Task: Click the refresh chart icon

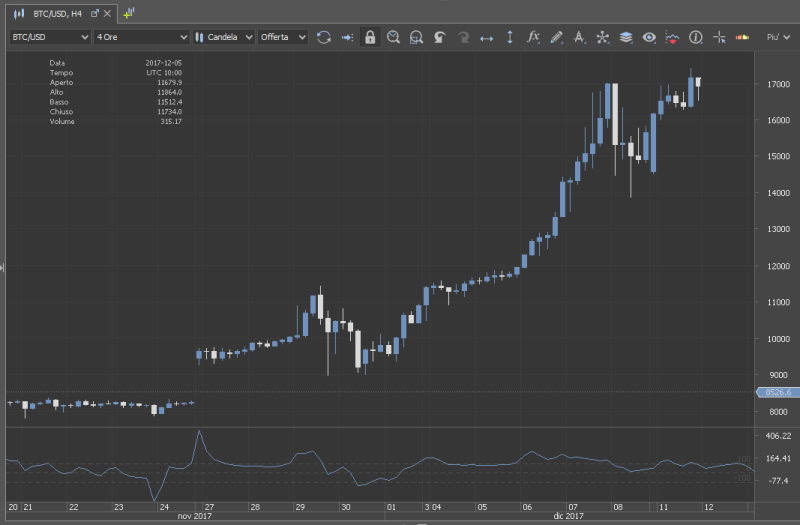Action: (324, 37)
